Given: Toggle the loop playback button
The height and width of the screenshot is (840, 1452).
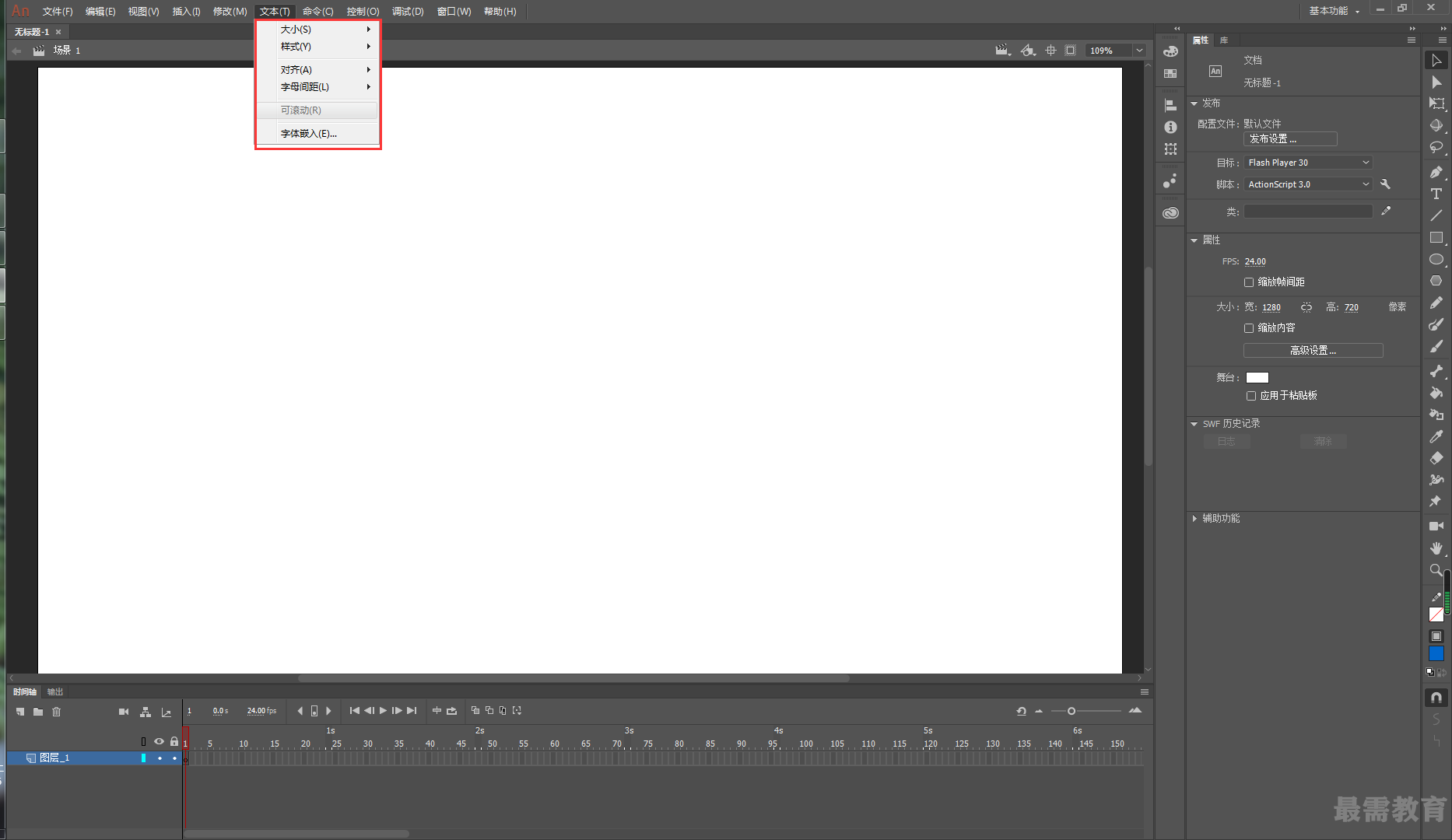Looking at the screenshot, I should (451, 711).
